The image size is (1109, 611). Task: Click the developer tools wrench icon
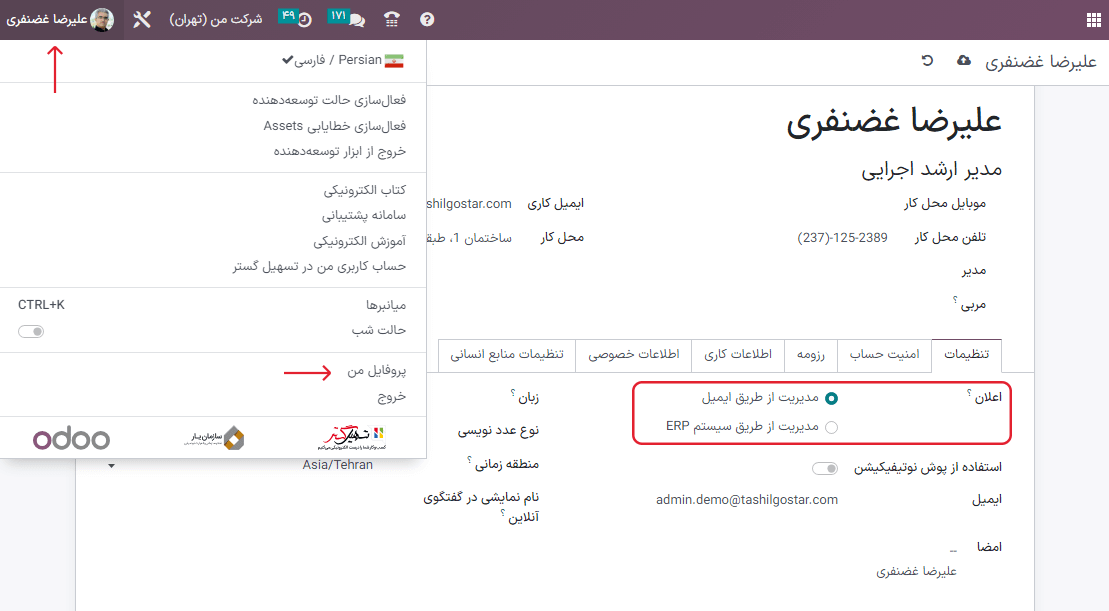coord(142,18)
